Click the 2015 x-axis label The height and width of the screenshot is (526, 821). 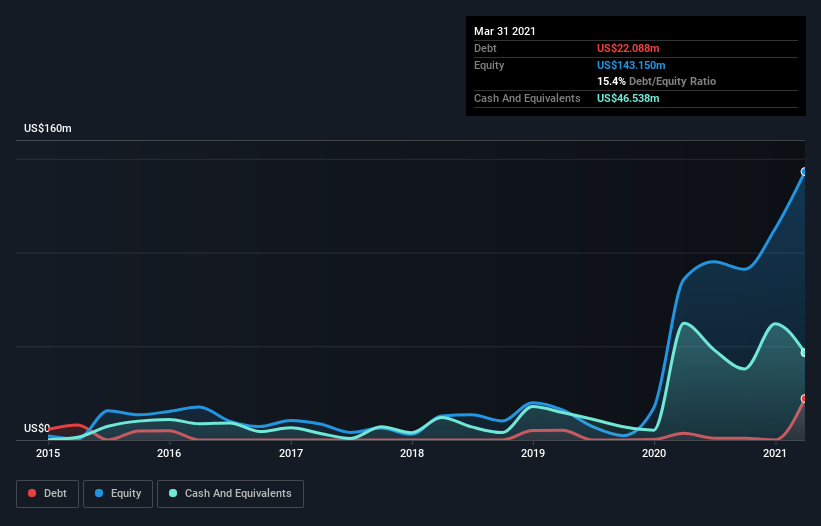[48, 453]
